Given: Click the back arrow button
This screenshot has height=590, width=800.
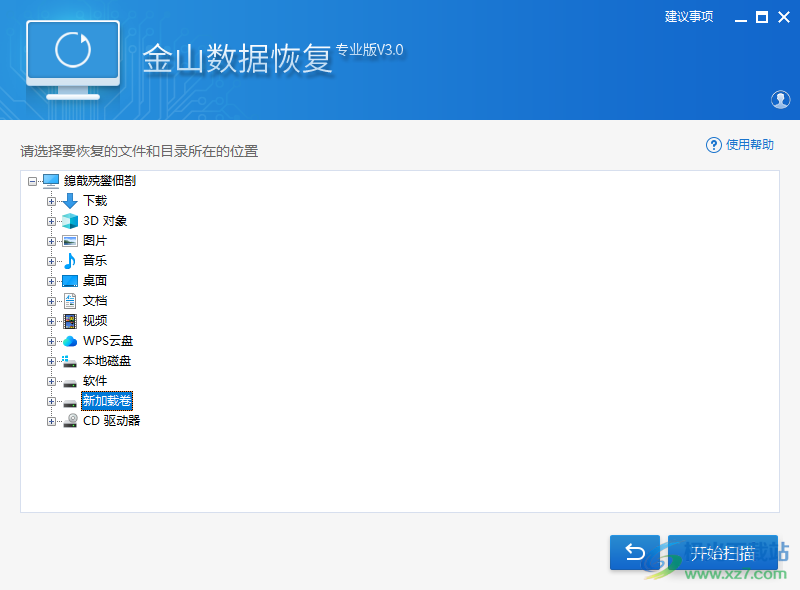Looking at the screenshot, I should click(x=635, y=552).
